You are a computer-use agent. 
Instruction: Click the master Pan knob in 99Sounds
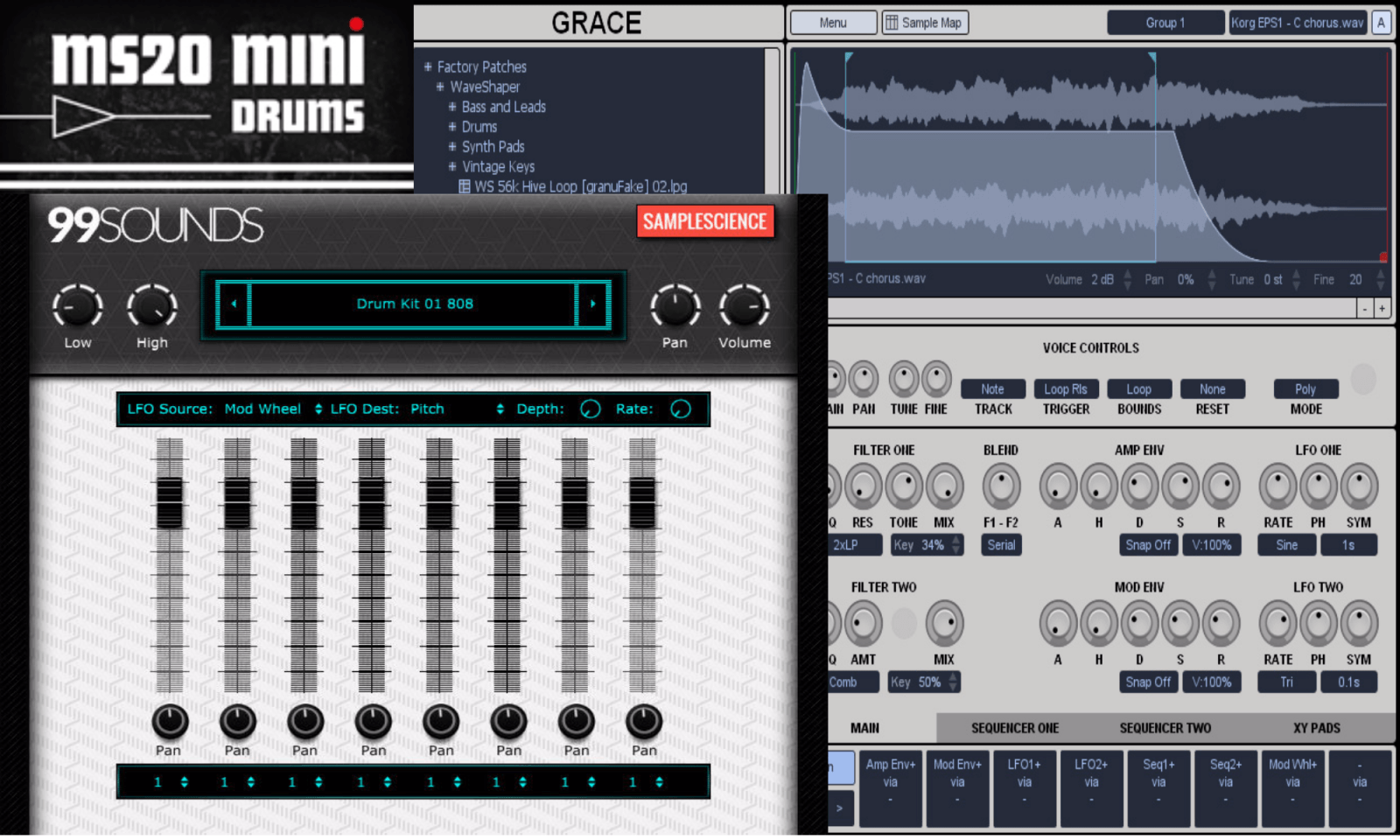coord(675,307)
